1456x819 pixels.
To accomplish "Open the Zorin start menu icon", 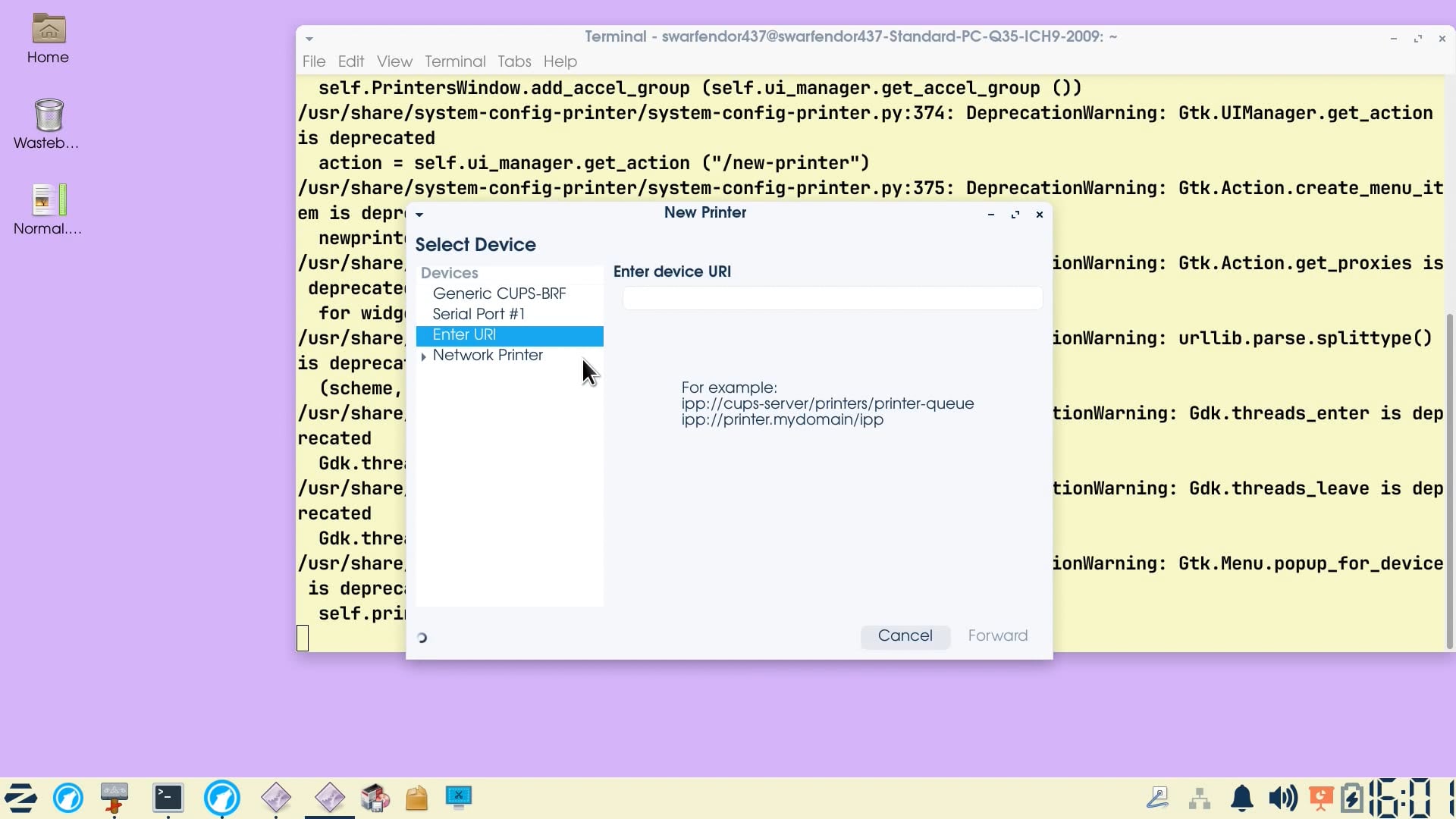I will tap(20, 798).
